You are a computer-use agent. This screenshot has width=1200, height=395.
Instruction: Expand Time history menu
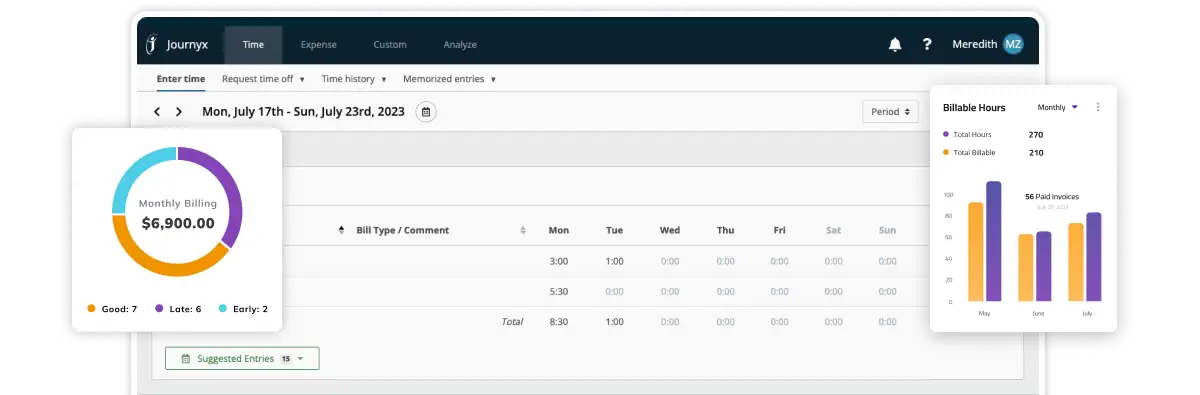pyautogui.click(x=354, y=78)
